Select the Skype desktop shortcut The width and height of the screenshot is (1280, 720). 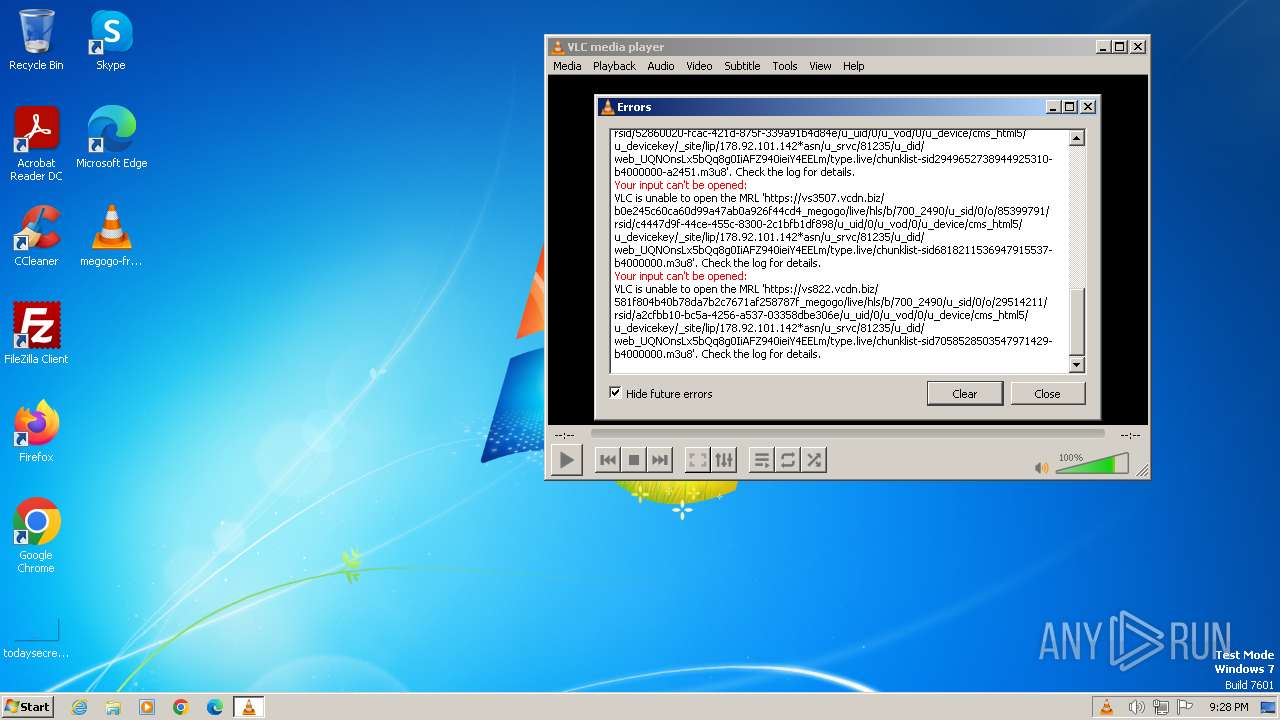(110, 41)
